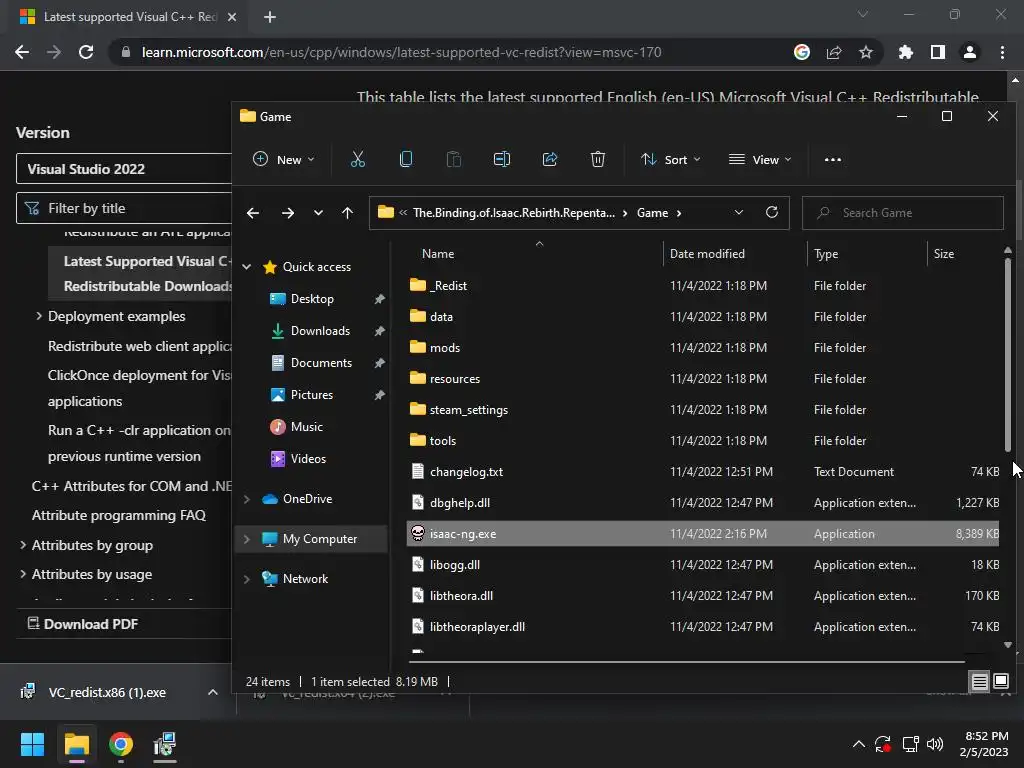Open Chrome side panel icon
The image size is (1024, 768).
coord(938,52)
